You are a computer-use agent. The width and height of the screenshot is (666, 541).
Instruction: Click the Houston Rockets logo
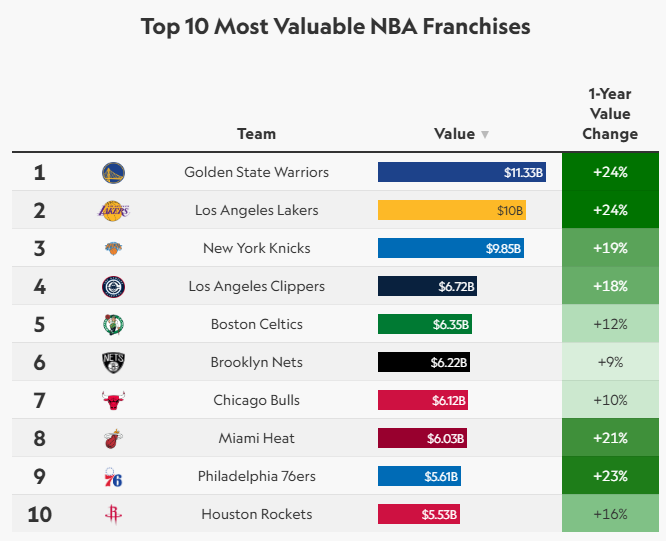pos(113,515)
